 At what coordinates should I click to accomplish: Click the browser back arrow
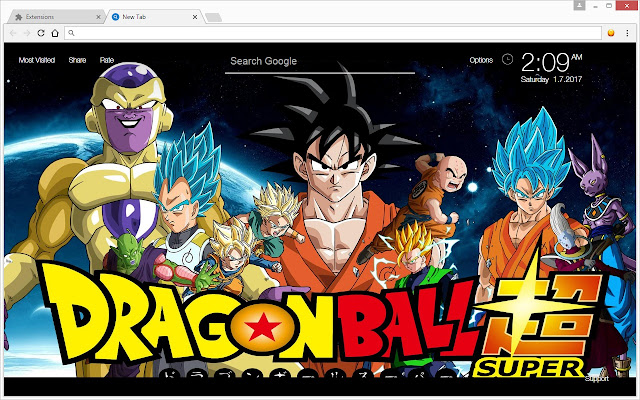pos(13,33)
